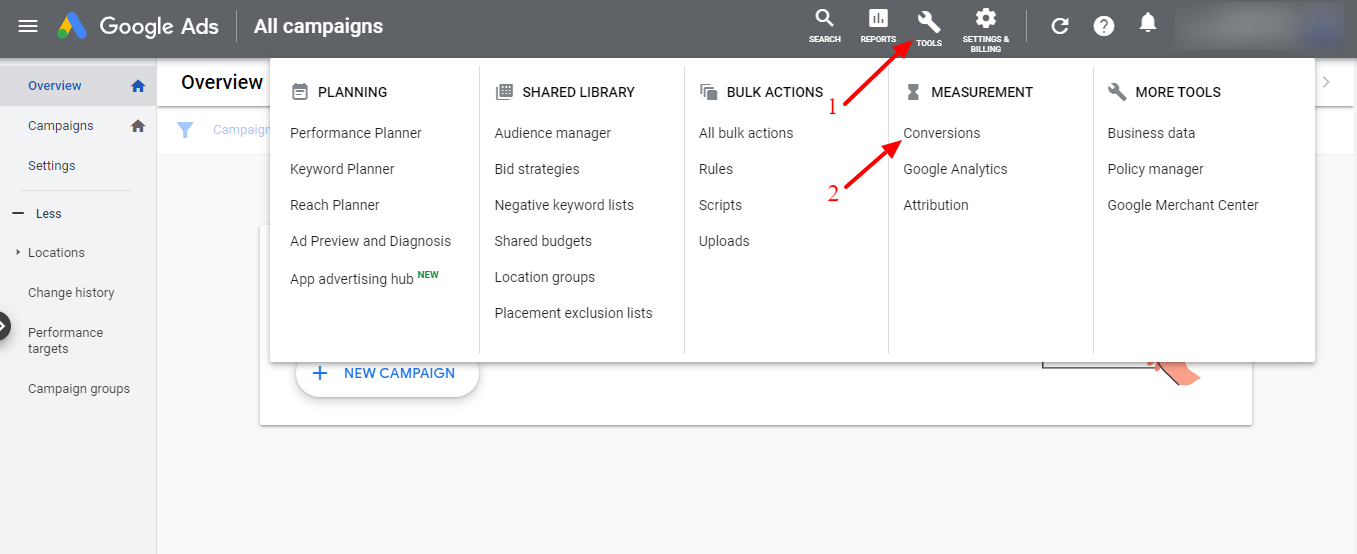Open Shared budgets
This screenshot has height=554, width=1357.
(543, 241)
